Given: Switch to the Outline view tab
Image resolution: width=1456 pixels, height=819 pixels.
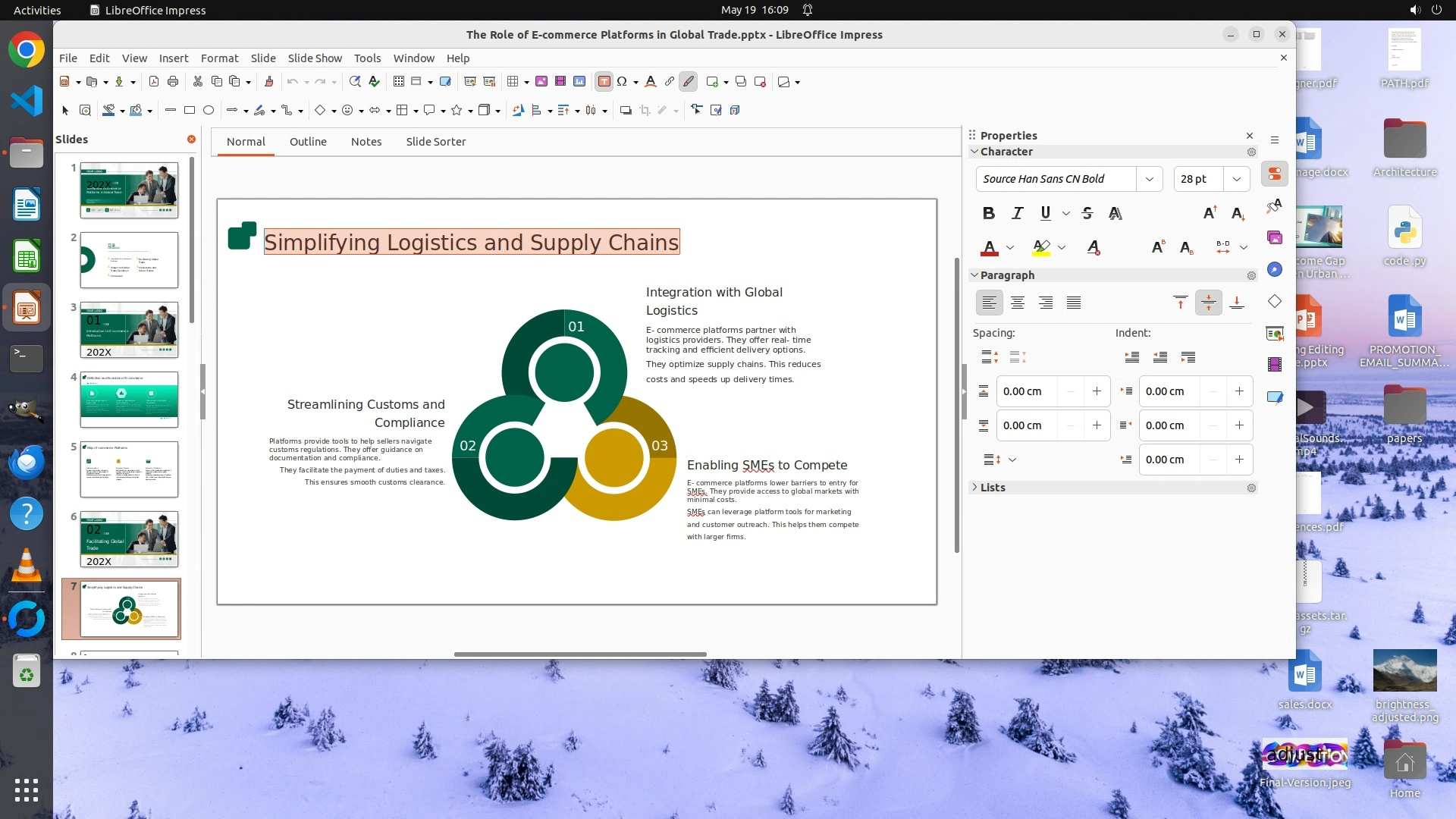Looking at the screenshot, I should click(308, 142).
